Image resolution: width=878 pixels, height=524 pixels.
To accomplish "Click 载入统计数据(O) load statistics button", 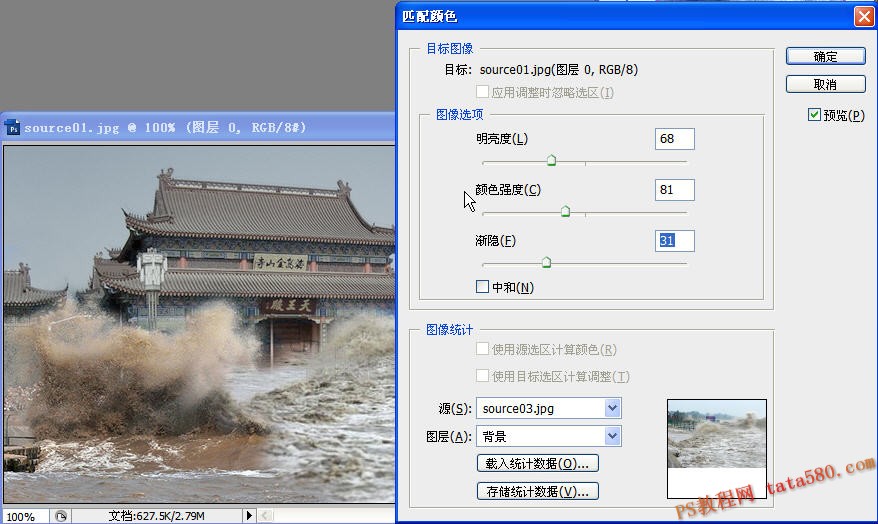I will [538, 464].
